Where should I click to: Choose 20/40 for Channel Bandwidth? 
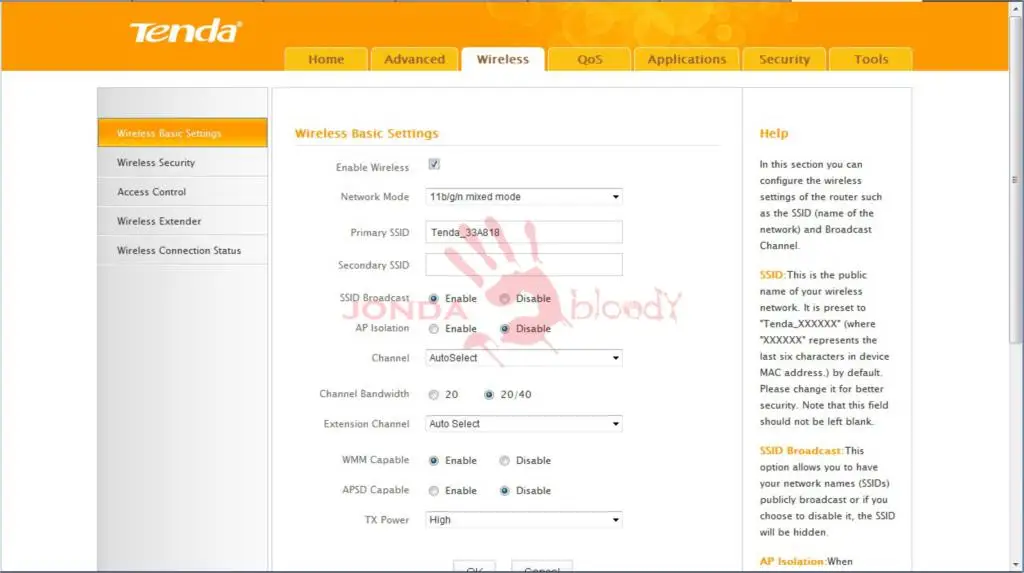[488, 395]
